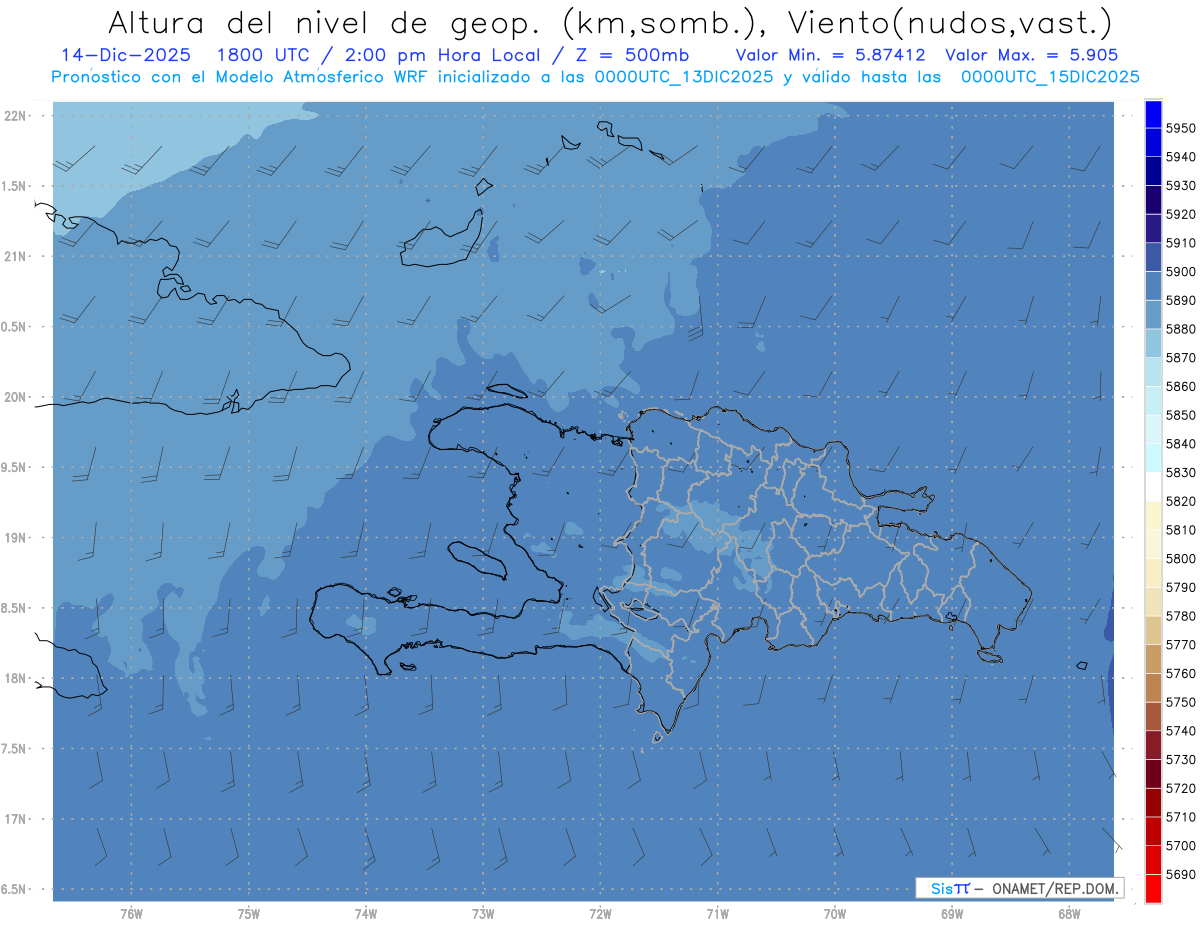Click the '5870' color scale value
1200x927 pixels.
click(x=1180, y=358)
